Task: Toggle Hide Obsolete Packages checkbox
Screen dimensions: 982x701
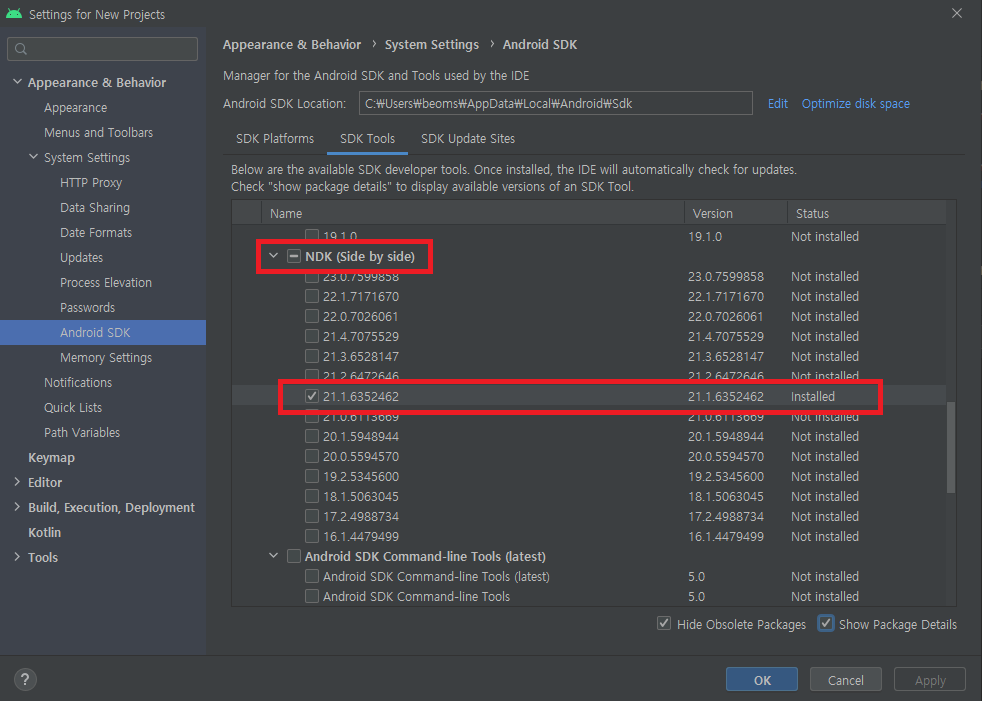Action: point(664,624)
